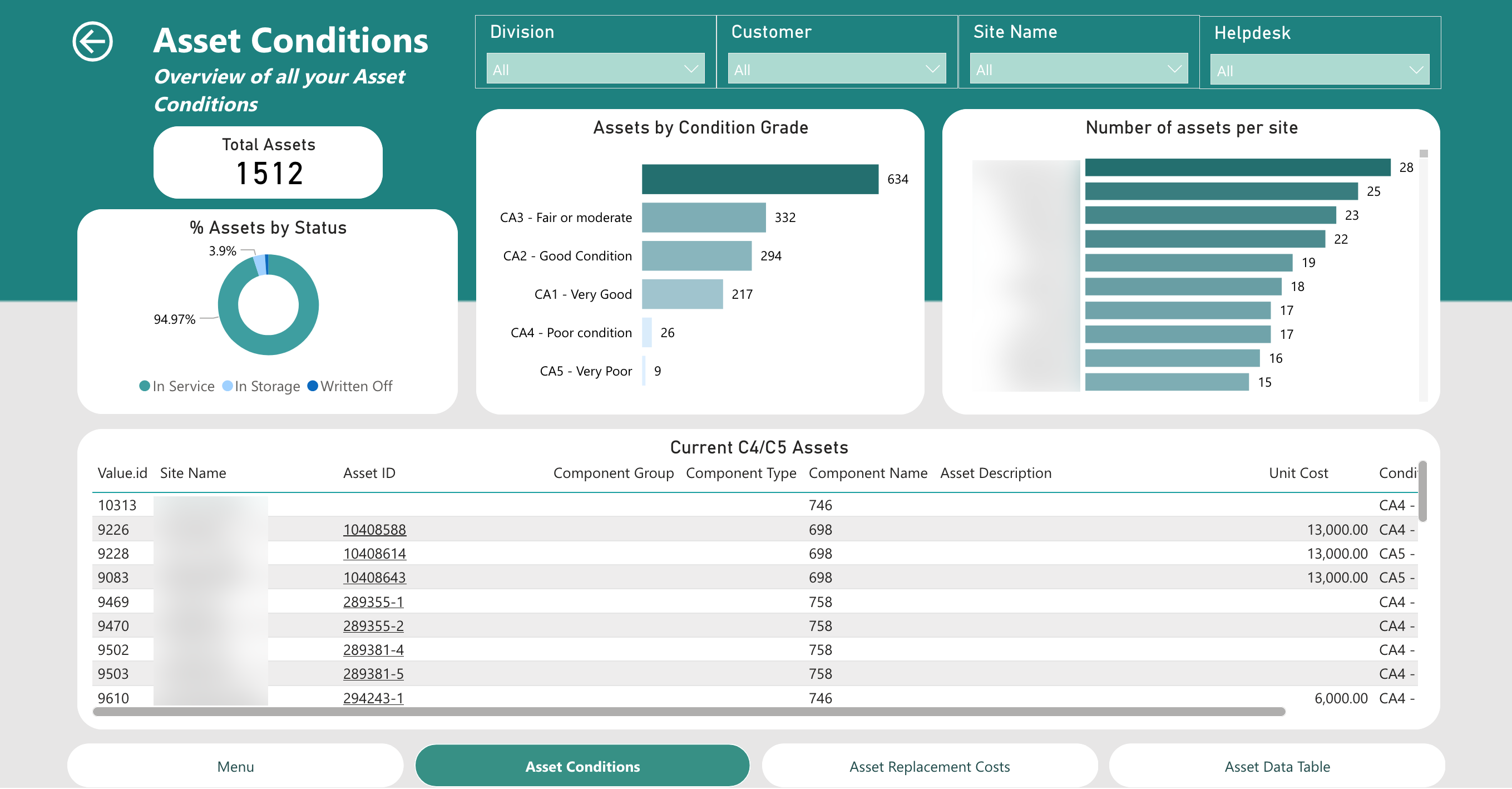Switch to Asset Replacement Costs page
This screenshot has height=789, width=1512.
(930, 766)
